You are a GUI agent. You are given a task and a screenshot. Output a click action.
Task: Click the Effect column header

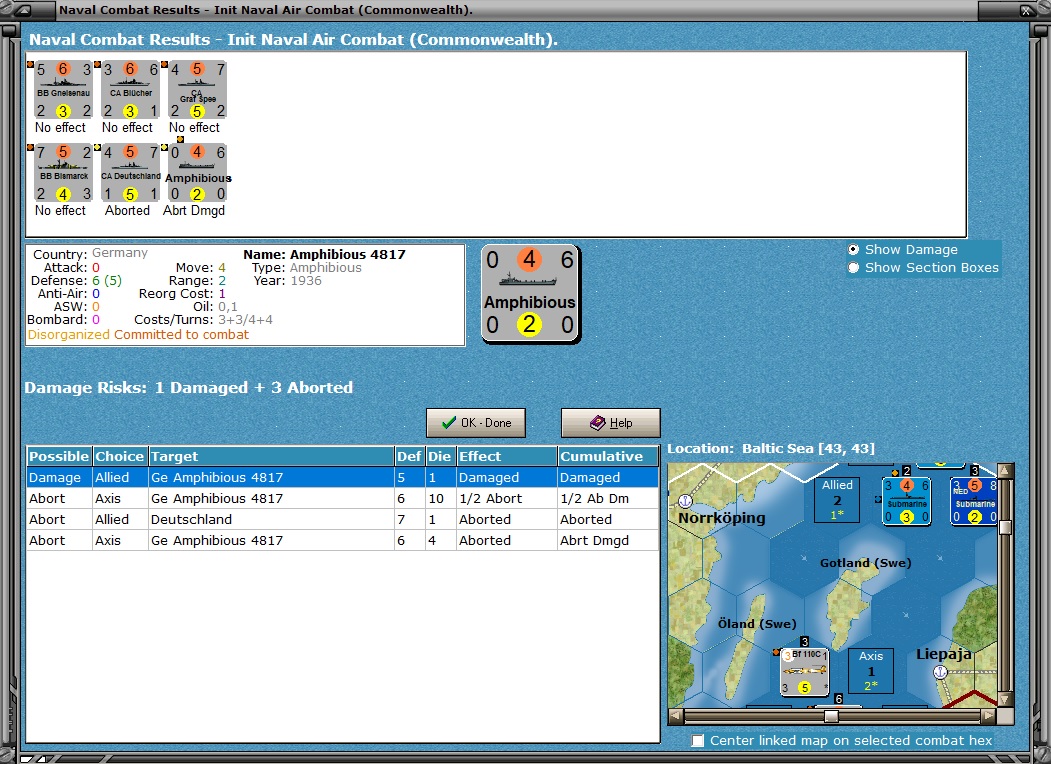click(x=507, y=456)
